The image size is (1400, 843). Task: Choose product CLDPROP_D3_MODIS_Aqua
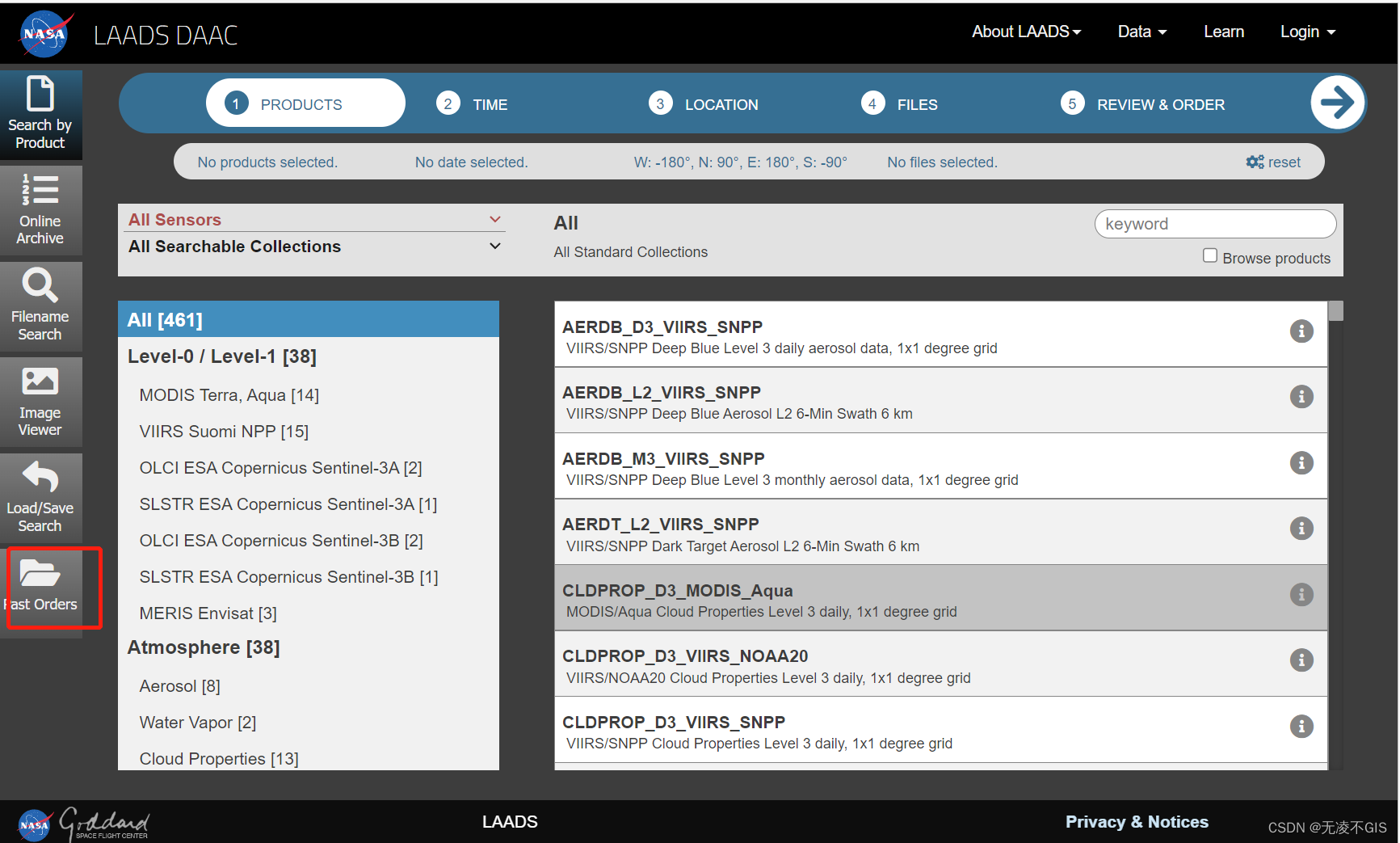pyautogui.click(x=941, y=598)
